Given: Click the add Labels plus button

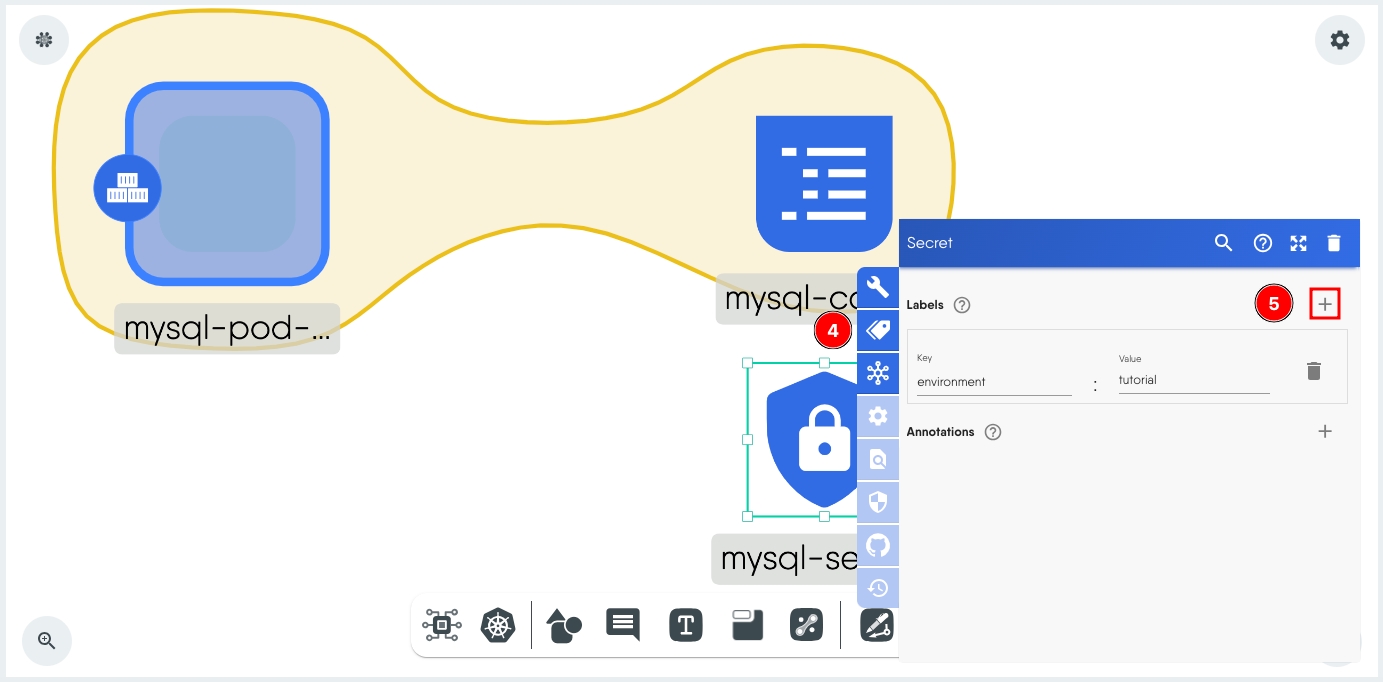Looking at the screenshot, I should coord(1325,303).
